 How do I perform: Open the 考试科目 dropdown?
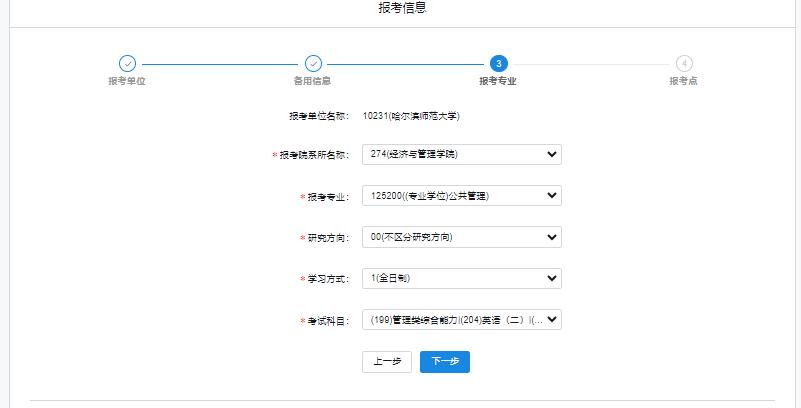[x=461, y=320]
